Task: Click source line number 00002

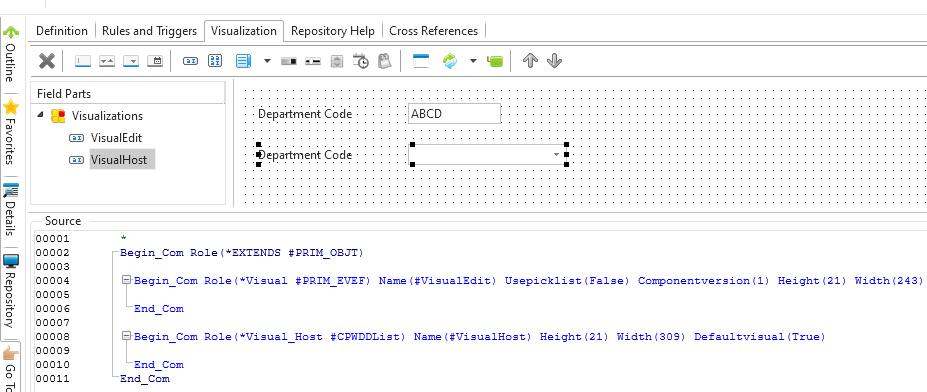Action: [x=52, y=253]
